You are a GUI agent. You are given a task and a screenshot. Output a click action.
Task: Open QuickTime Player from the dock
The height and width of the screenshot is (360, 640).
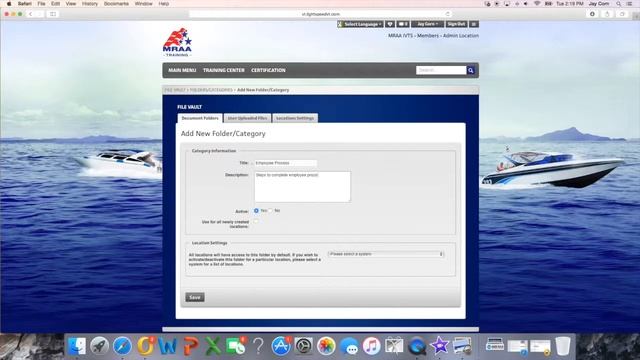pos(417,346)
